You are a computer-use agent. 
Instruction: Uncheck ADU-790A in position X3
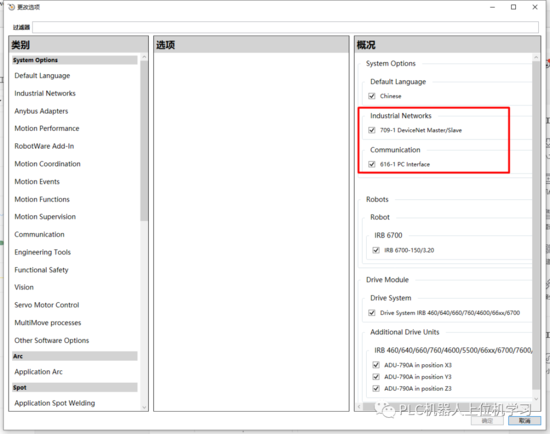pos(376,365)
